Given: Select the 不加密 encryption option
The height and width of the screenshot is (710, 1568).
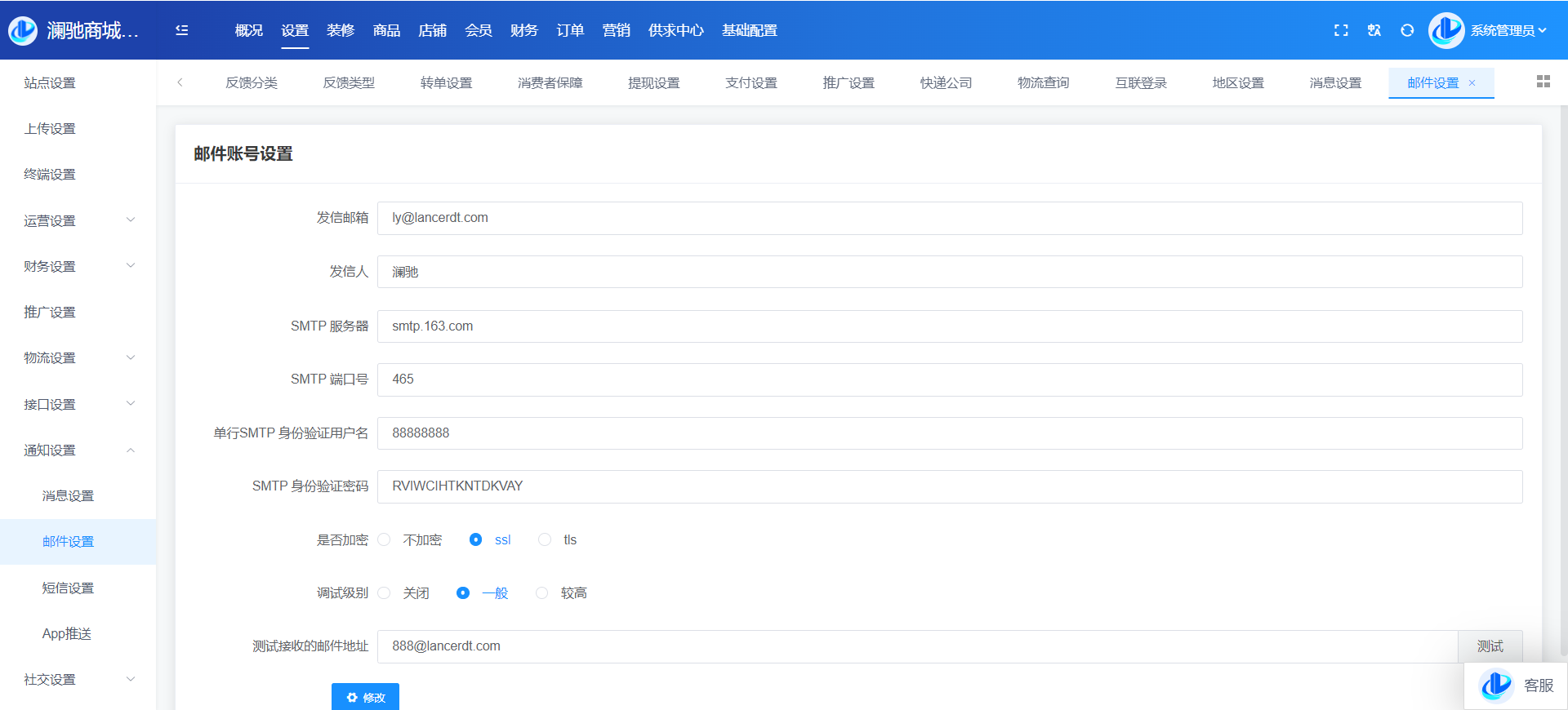Looking at the screenshot, I should 385,540.
